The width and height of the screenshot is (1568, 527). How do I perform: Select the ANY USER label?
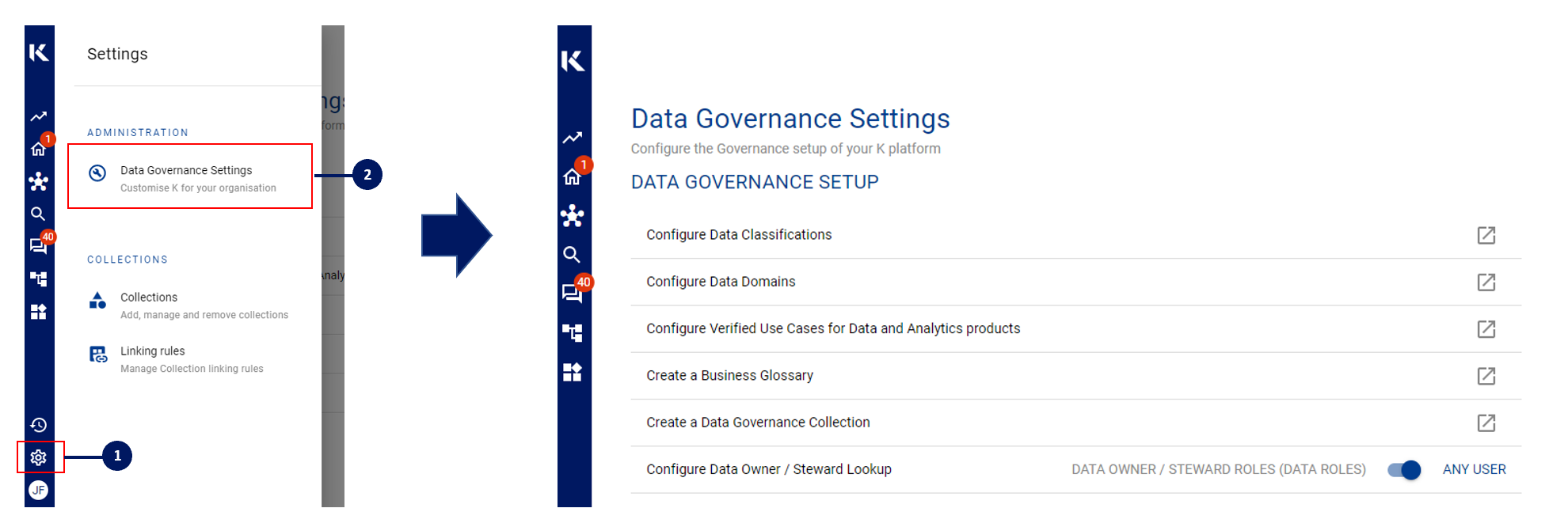pyautogui.click(x=1474, y=469)
